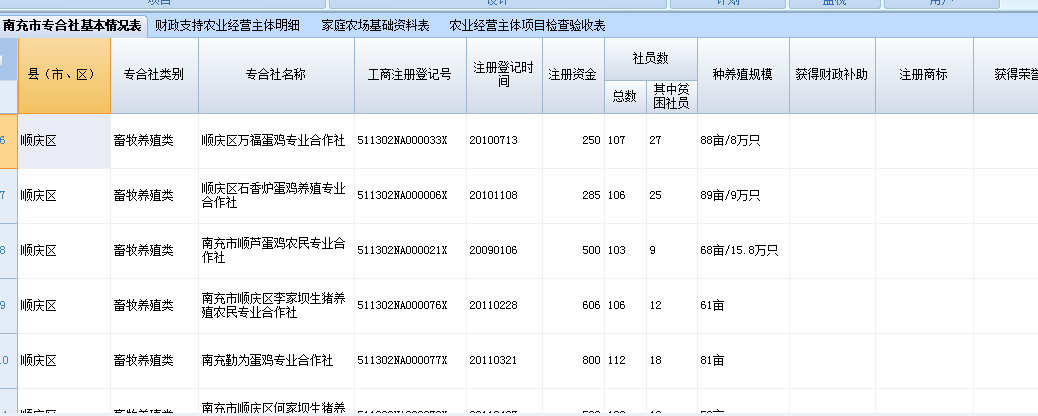The image size is (1038, 416).
Task: Select the 专合社类别 column header
Action: pos(154,75)
